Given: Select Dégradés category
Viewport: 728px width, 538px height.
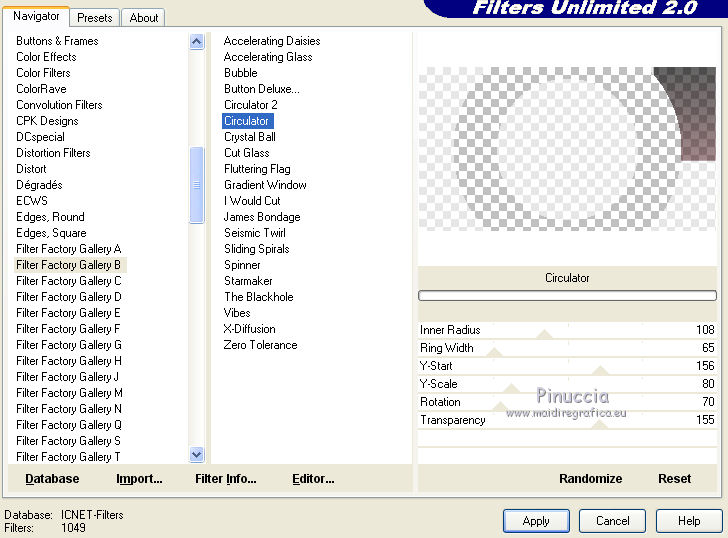Looking at the screenshot, I should pyautogui.click(x=39, y=185).
